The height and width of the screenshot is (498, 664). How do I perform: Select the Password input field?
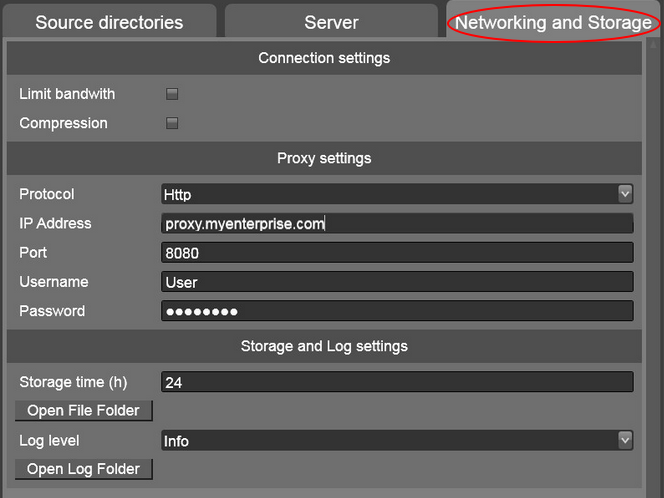397,311
